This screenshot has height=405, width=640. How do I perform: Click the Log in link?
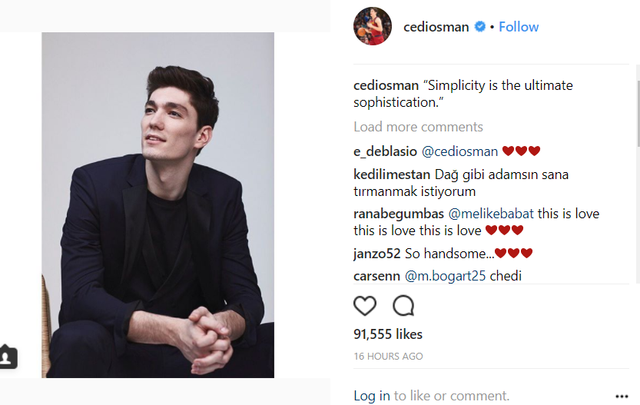(x=371, y=396)
